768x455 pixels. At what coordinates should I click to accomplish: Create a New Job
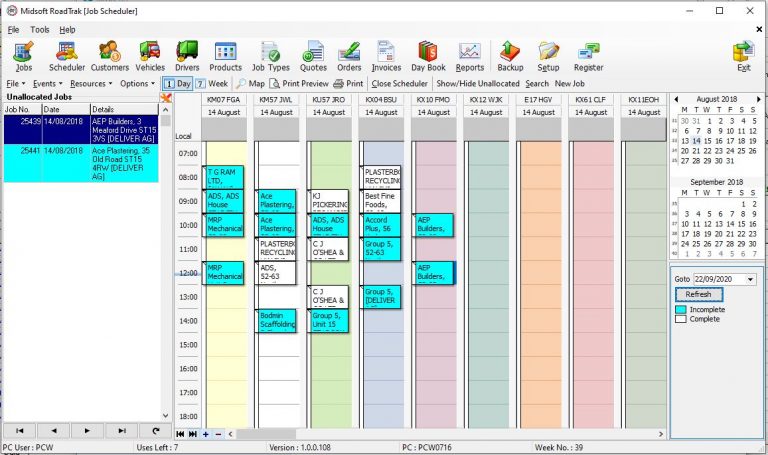point(570,84)
